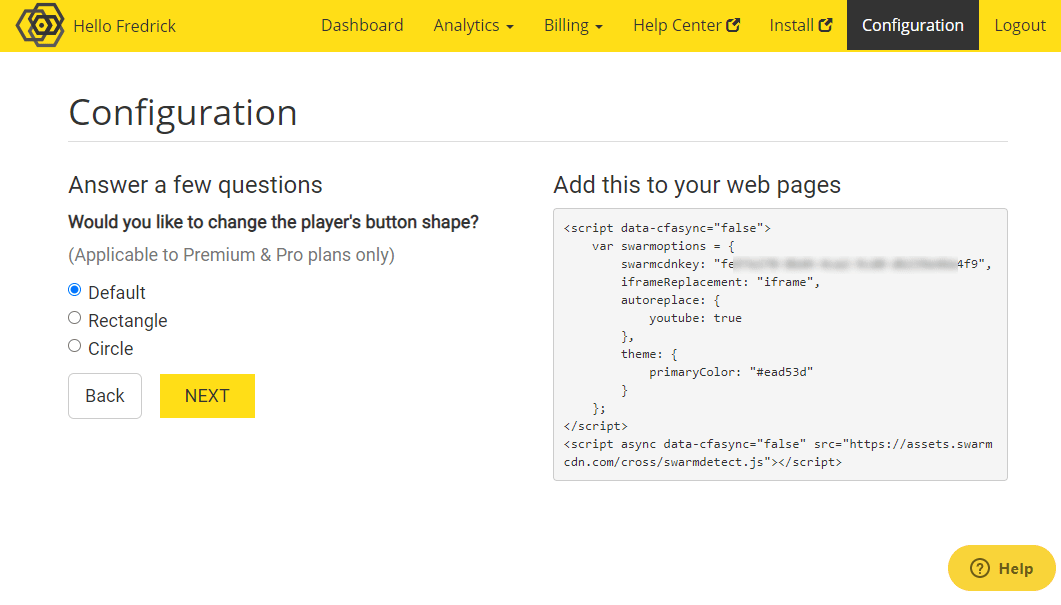Click the 'theme: {' code line
The image size is (1061, 605).
click(649, 354)
